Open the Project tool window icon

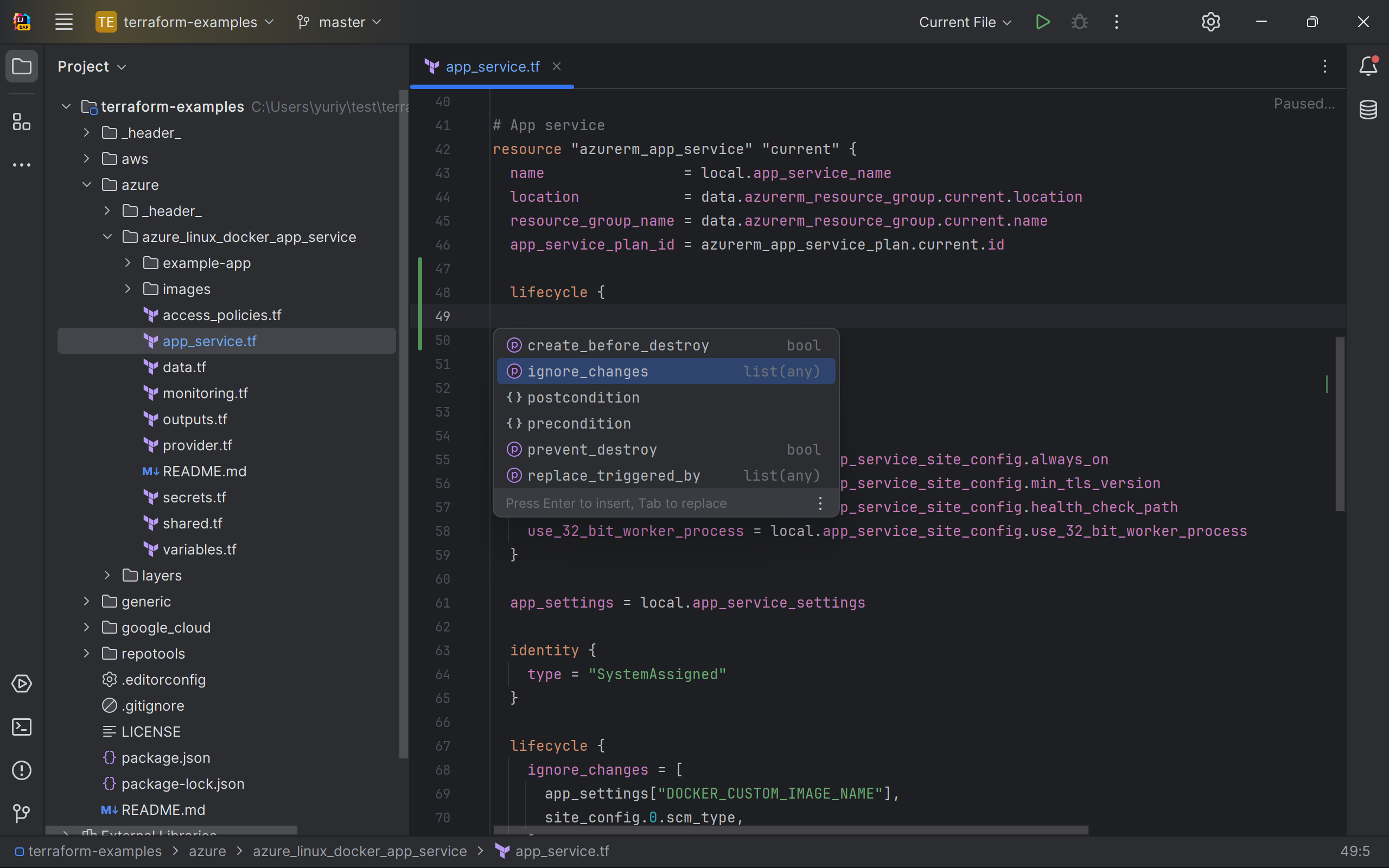click(22, 67)
